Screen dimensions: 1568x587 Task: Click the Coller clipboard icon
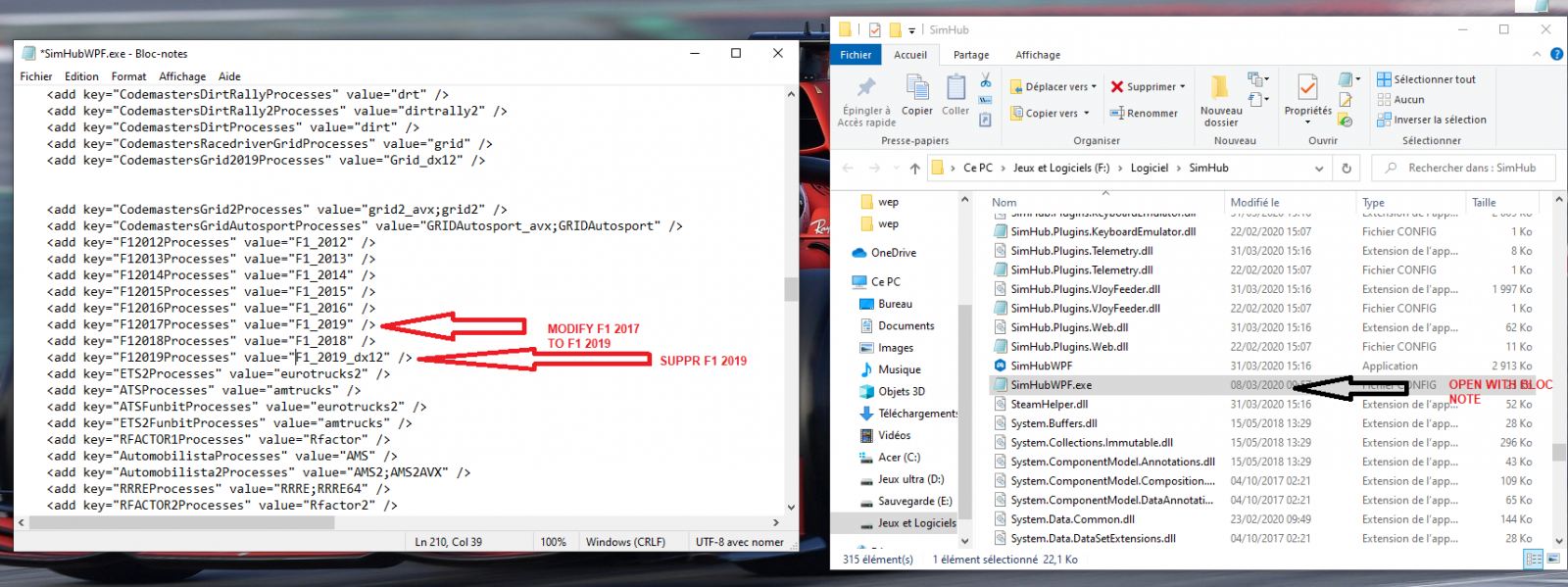click(x=955, y=87)
